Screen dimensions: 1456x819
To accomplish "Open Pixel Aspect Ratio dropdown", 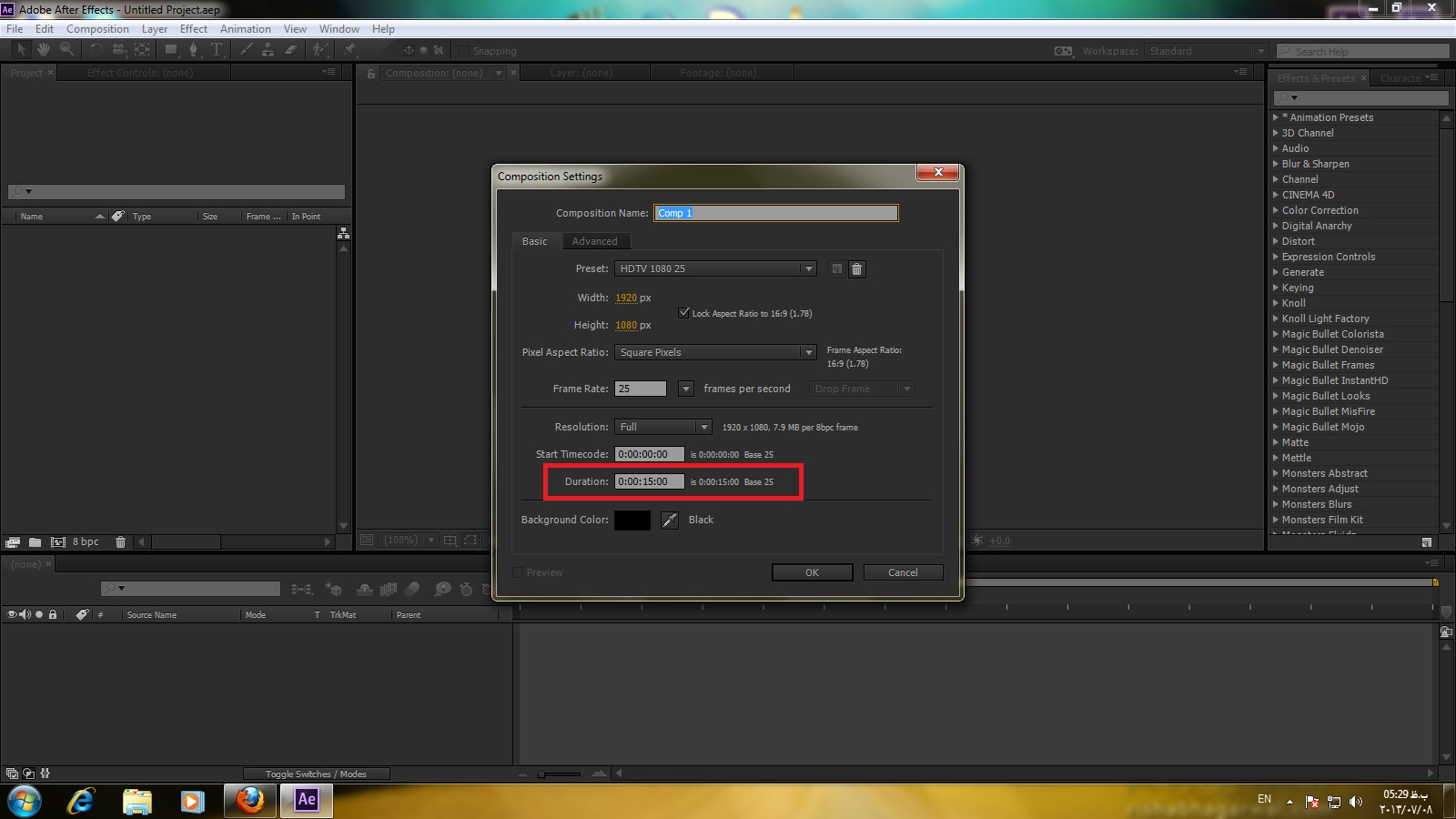I will (715, 352).
